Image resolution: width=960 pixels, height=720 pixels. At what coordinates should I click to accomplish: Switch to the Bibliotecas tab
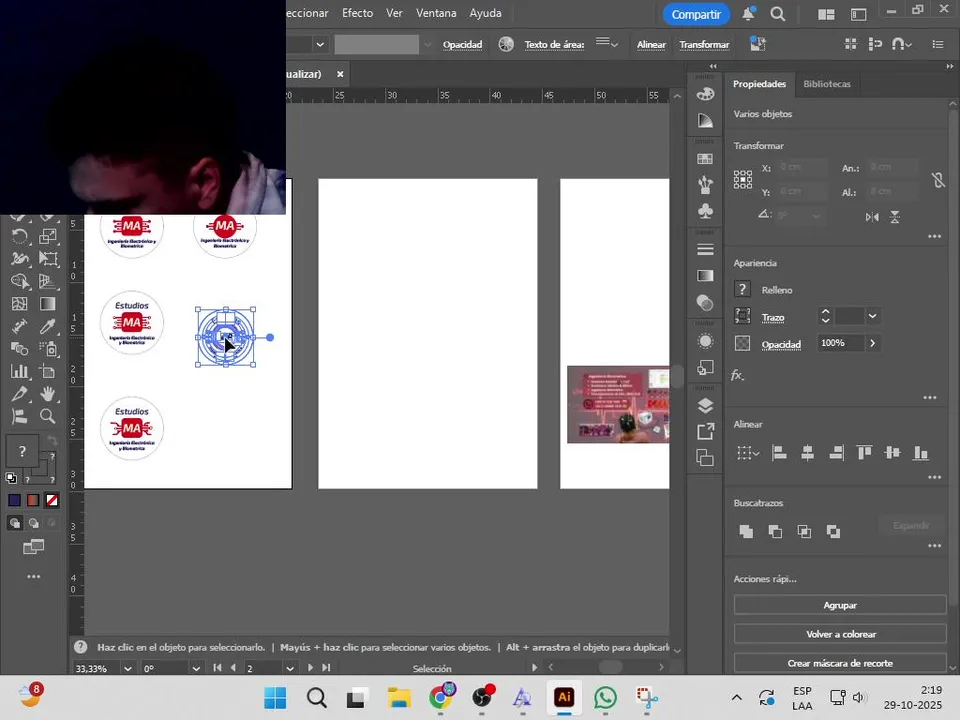point(827,84)
